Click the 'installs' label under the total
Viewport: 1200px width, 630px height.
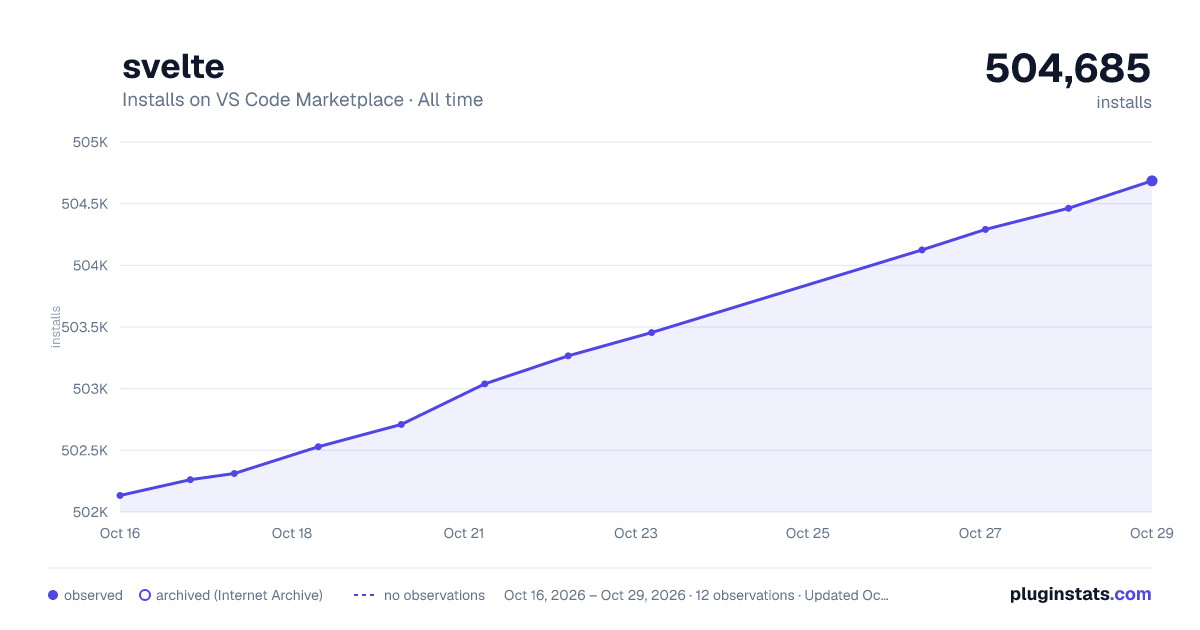(x=1124, y=102)
